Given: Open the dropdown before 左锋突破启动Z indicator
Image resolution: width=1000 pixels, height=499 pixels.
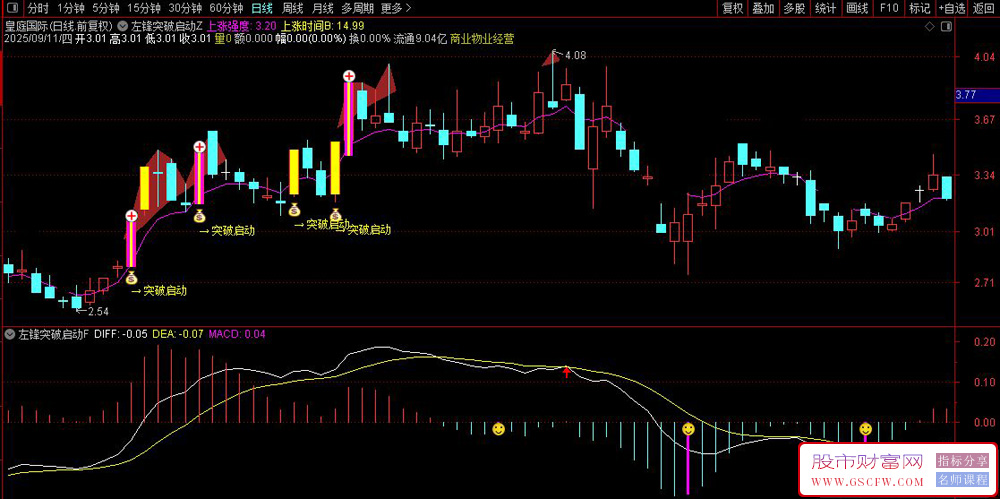Looking at the screenshot, I should pyautogui.click(x=123, y=27).
